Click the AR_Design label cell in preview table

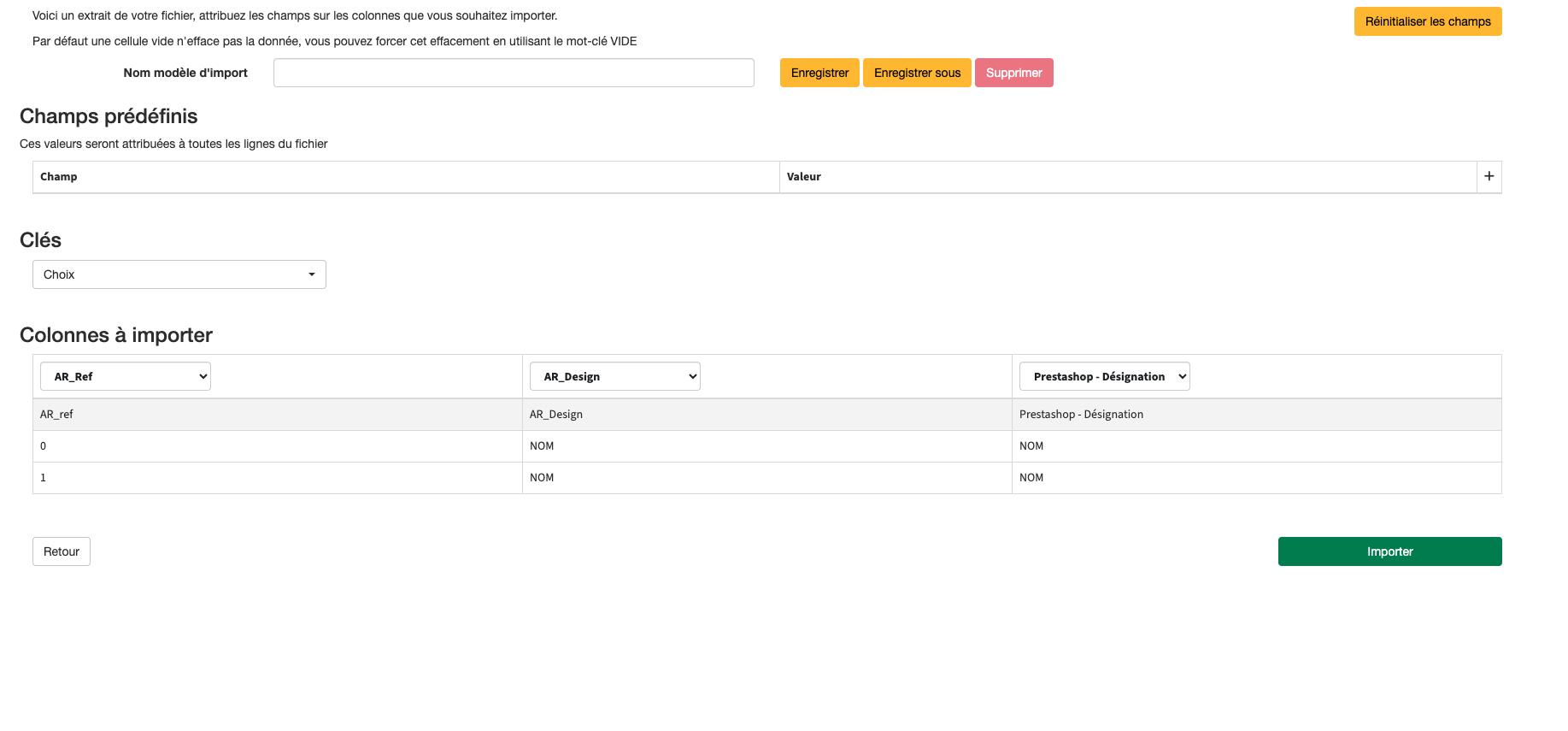click(x=556, y=415)
